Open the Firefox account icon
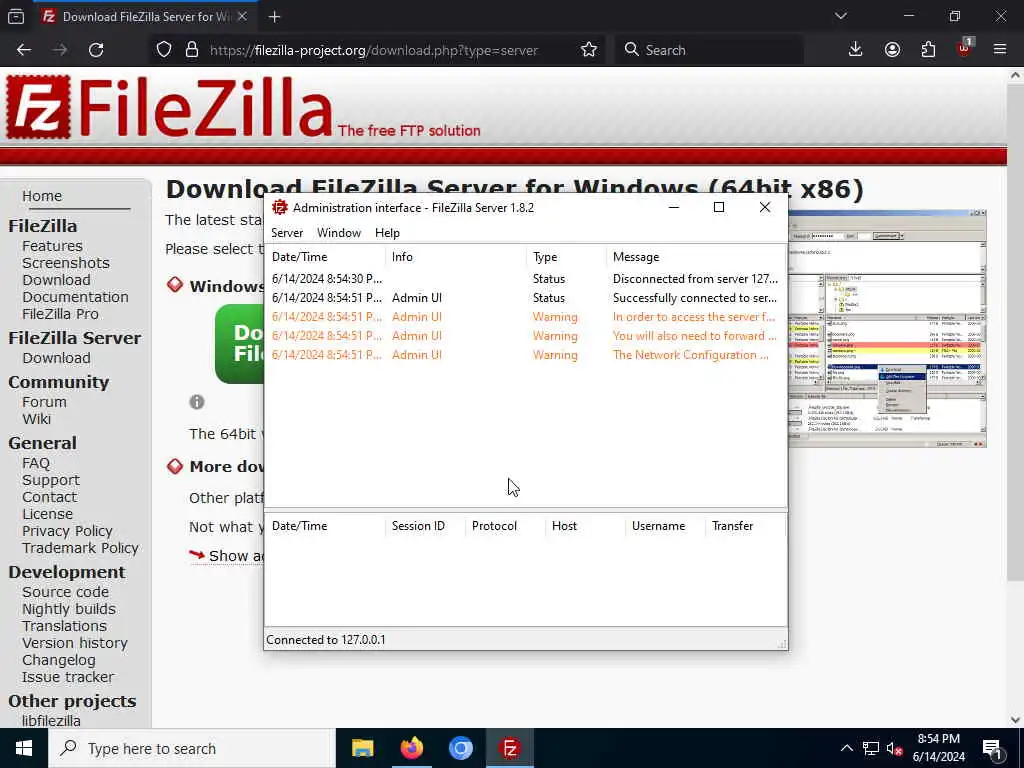 [x=892, y=50]
